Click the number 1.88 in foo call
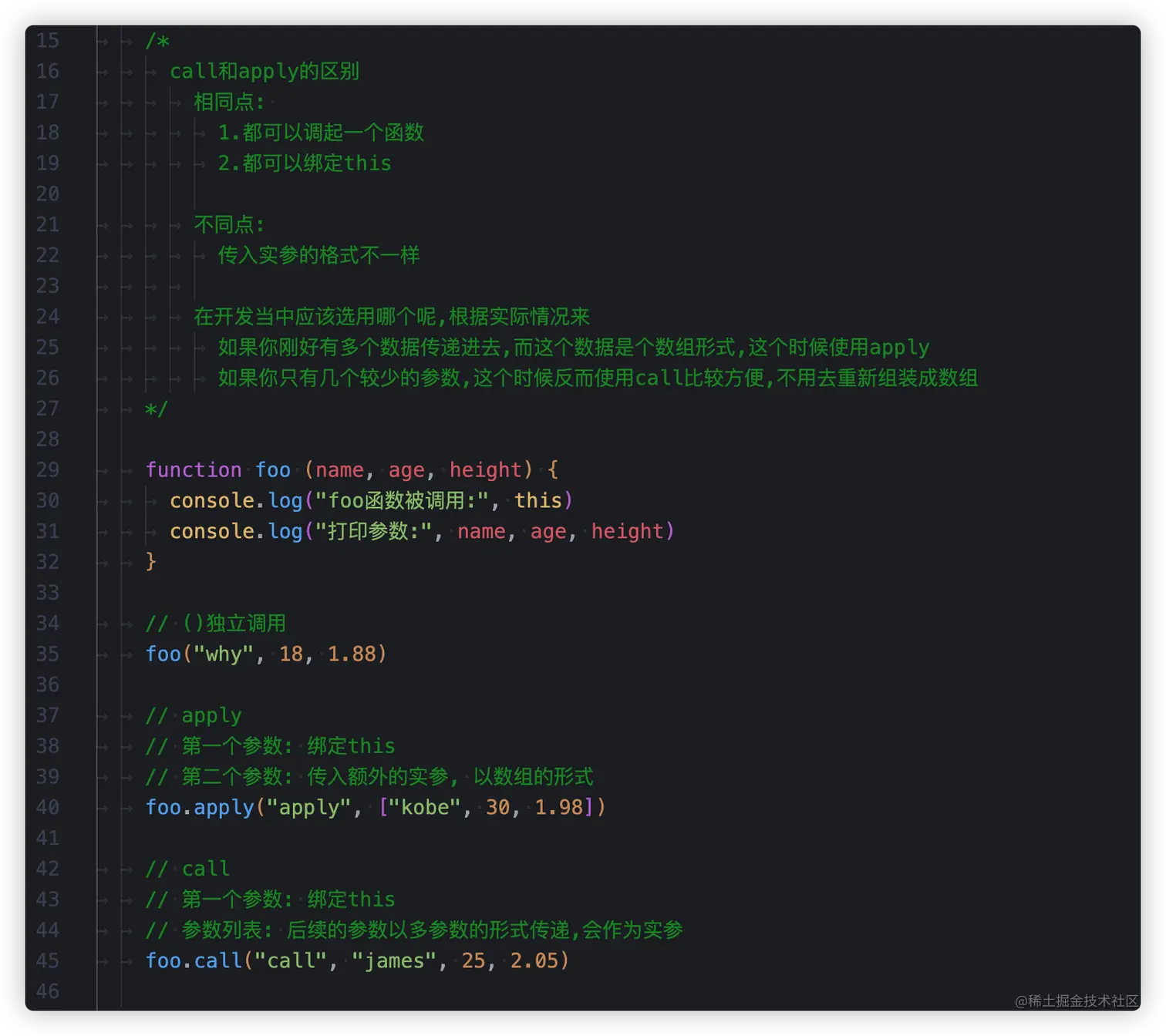 [352, 654]
